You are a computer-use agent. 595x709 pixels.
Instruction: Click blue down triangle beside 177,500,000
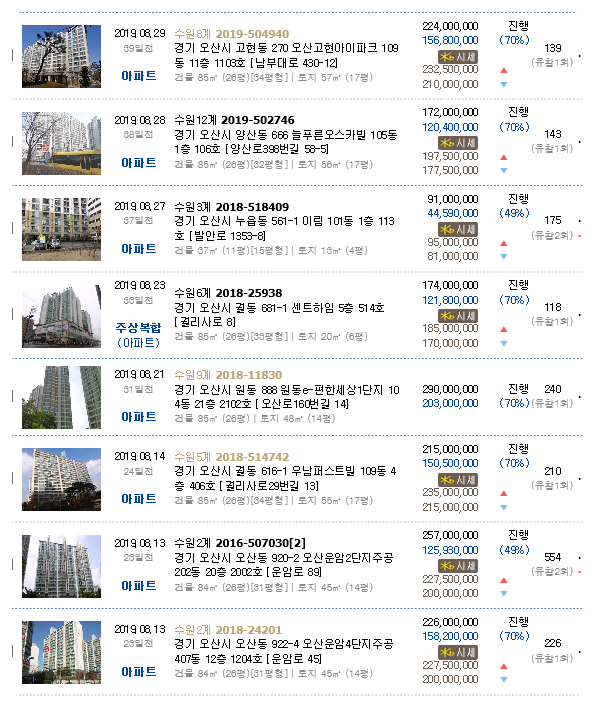(x=504, y=170)
